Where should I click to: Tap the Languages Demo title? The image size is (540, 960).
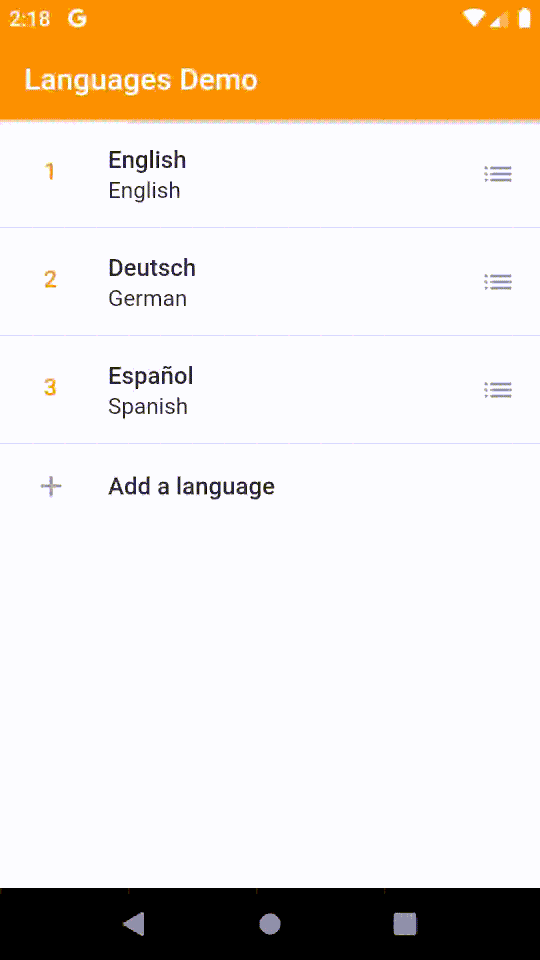tap(141, 80)
